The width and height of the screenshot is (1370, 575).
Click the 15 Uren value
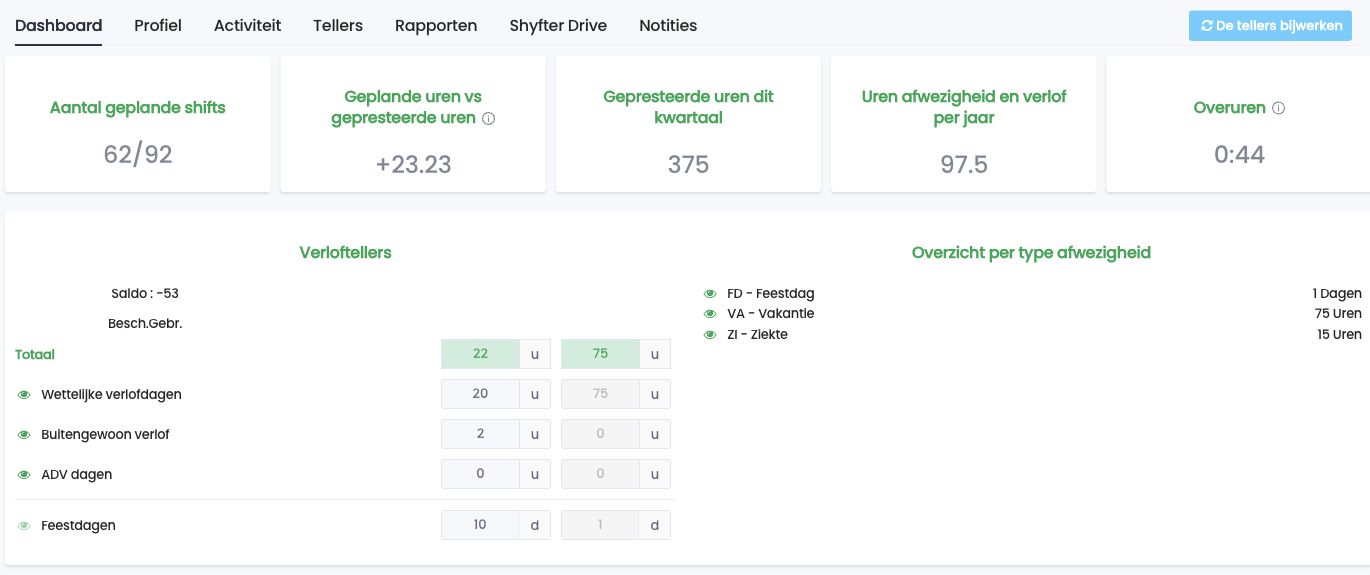(1339, 335)
